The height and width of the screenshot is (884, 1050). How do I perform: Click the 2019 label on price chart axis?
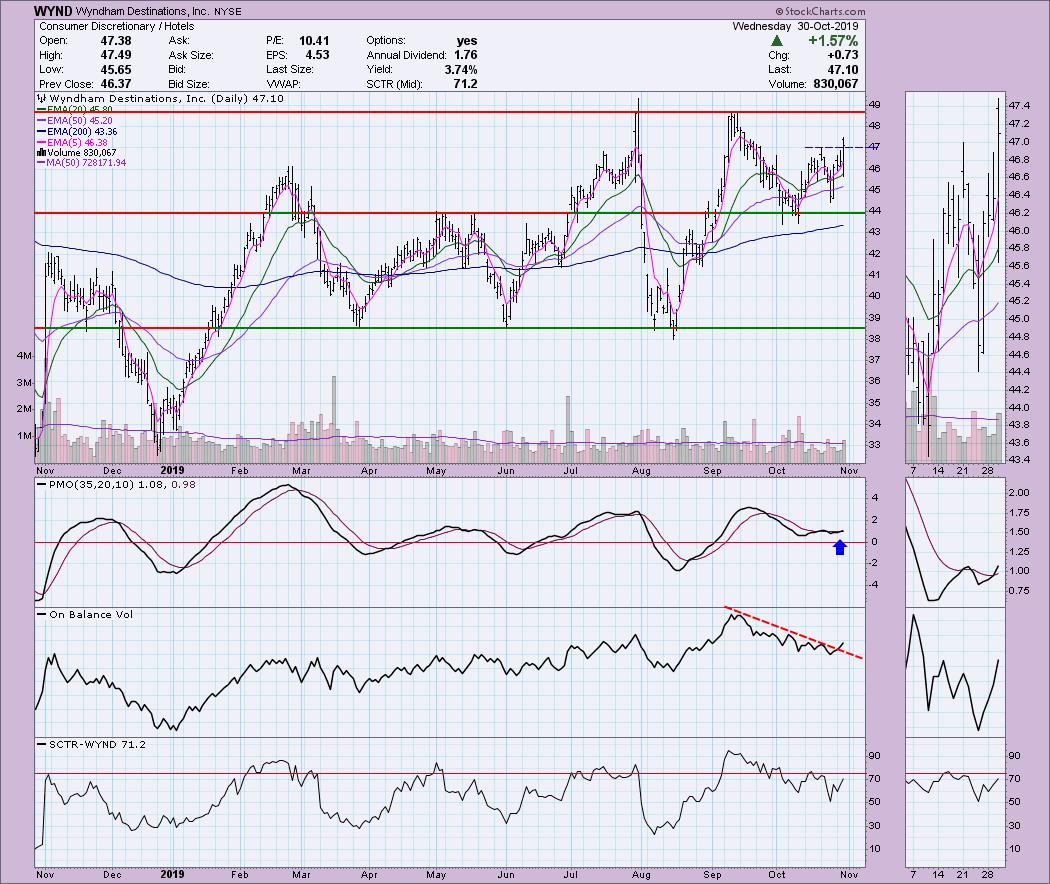click(172, 470)
